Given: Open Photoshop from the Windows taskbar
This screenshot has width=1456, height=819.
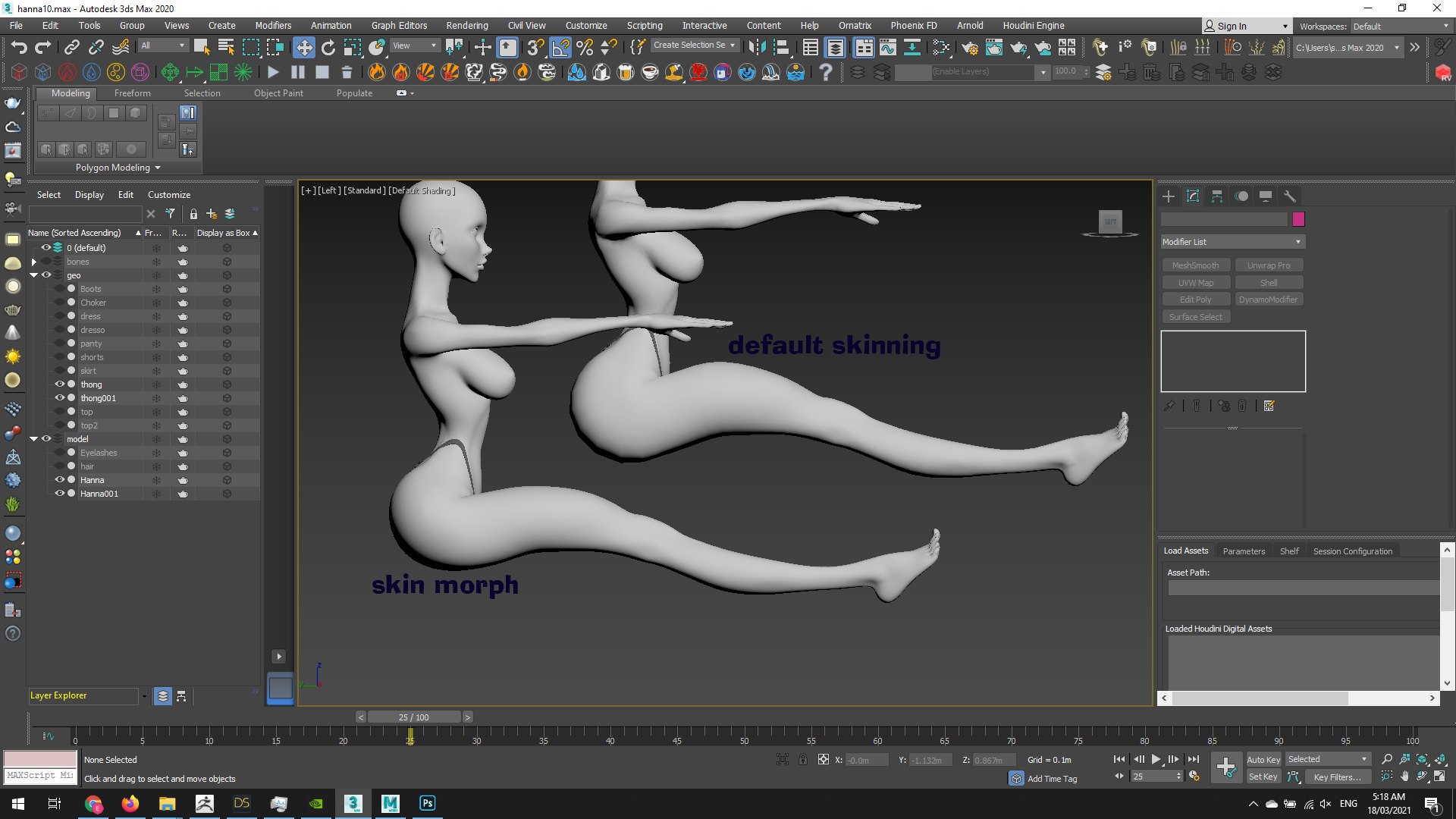Looking at the screenshot, I should coord(427,803).
